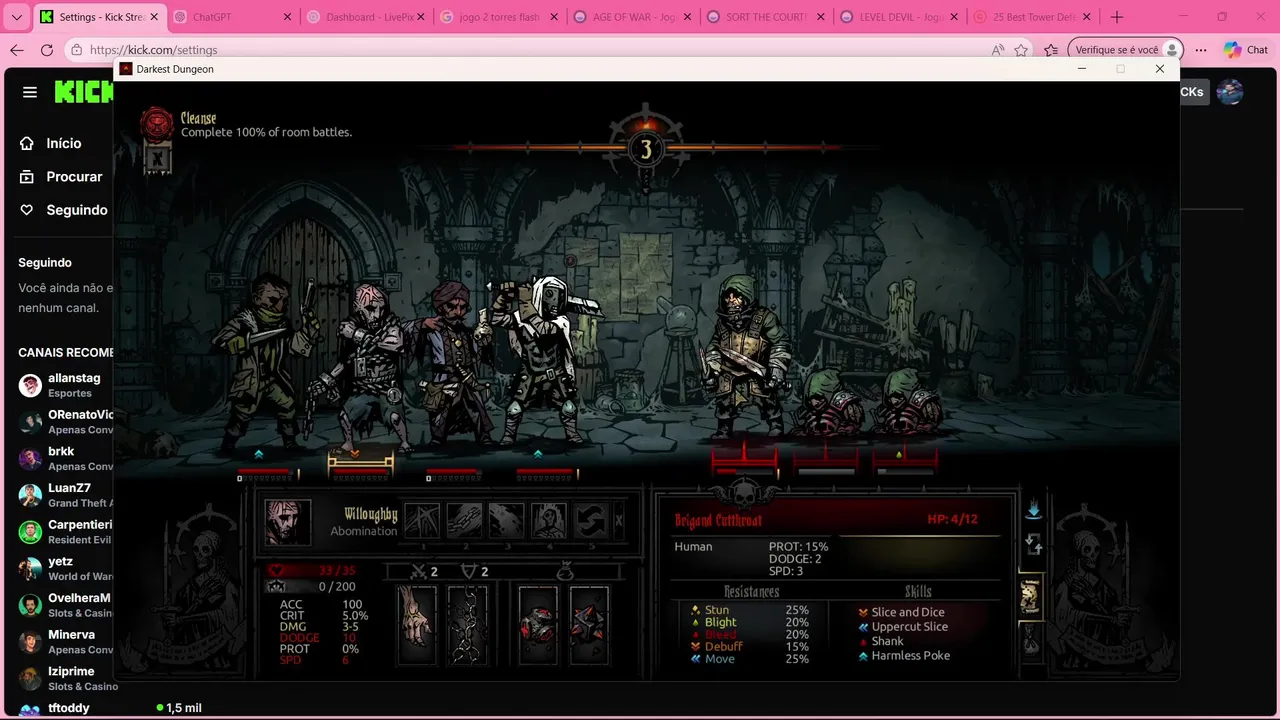The image size is (1280, 720).
Task: Open the lower side tab under map tab
Action: pos(1030,640)
